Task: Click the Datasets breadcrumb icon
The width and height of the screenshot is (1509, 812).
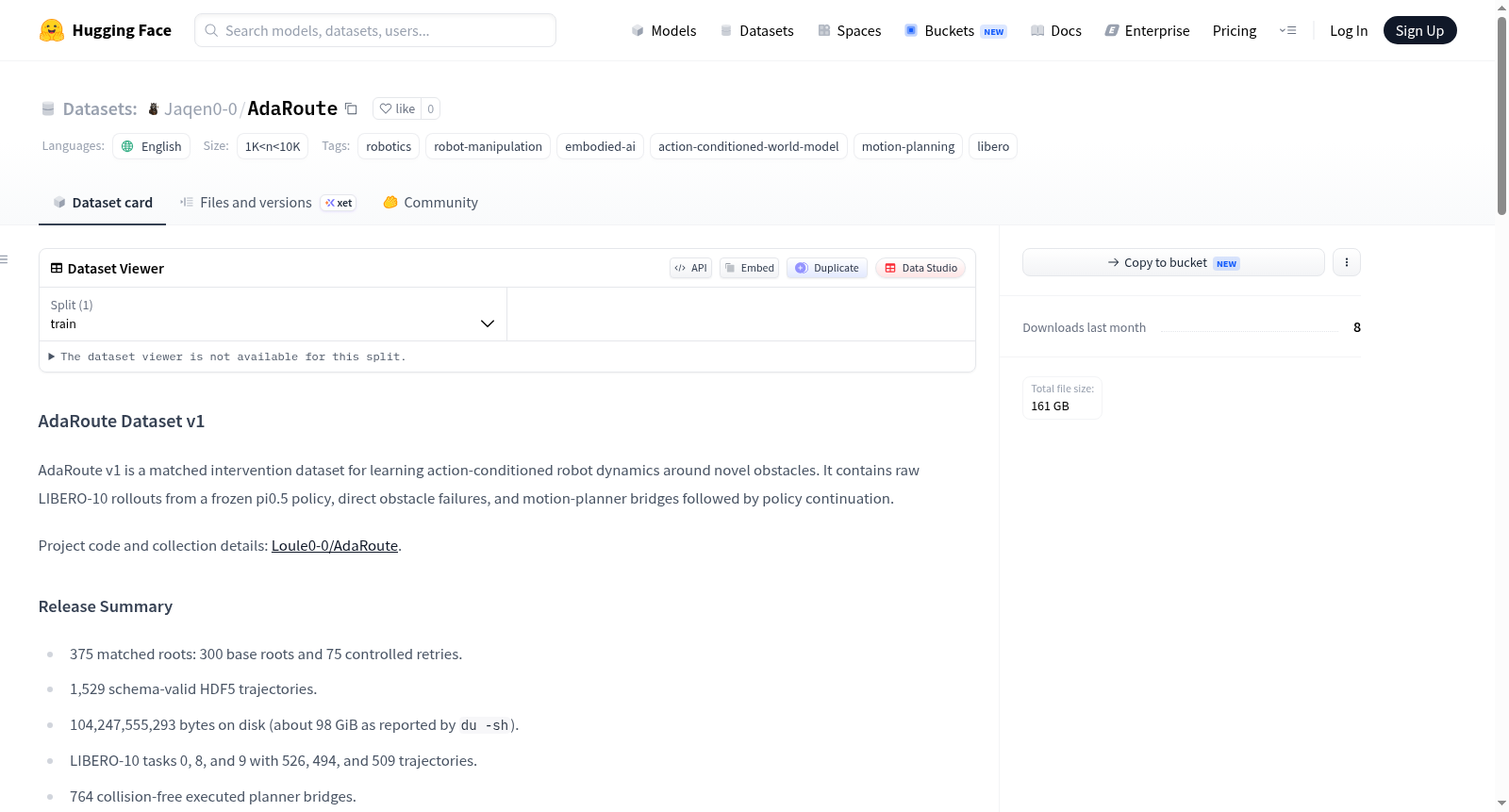Action: click(x=48, y=108)
